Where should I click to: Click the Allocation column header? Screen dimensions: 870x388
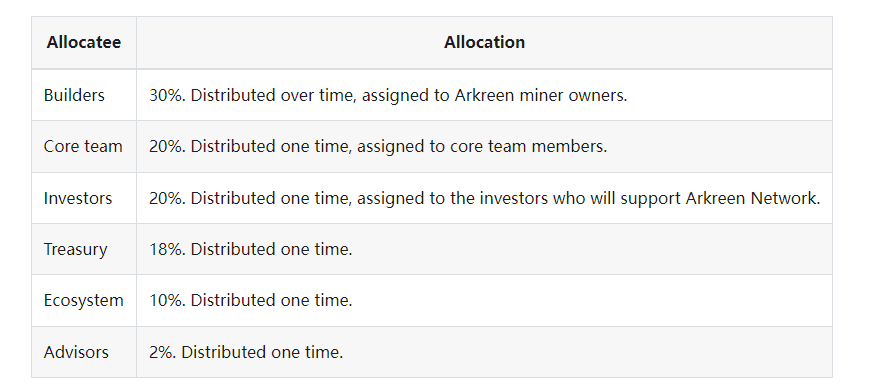[x=484, y=43]
